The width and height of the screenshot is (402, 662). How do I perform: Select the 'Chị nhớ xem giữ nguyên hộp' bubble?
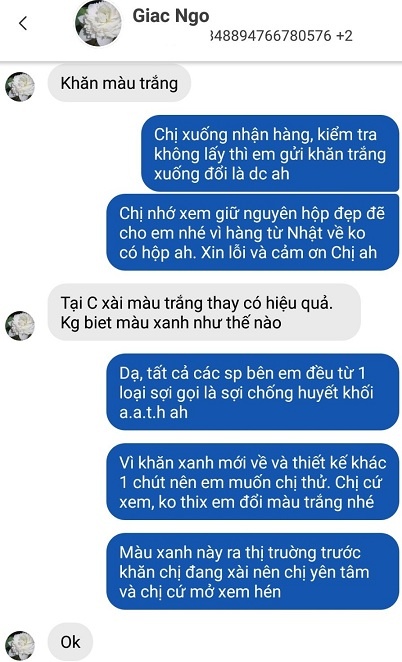[253, 232]
